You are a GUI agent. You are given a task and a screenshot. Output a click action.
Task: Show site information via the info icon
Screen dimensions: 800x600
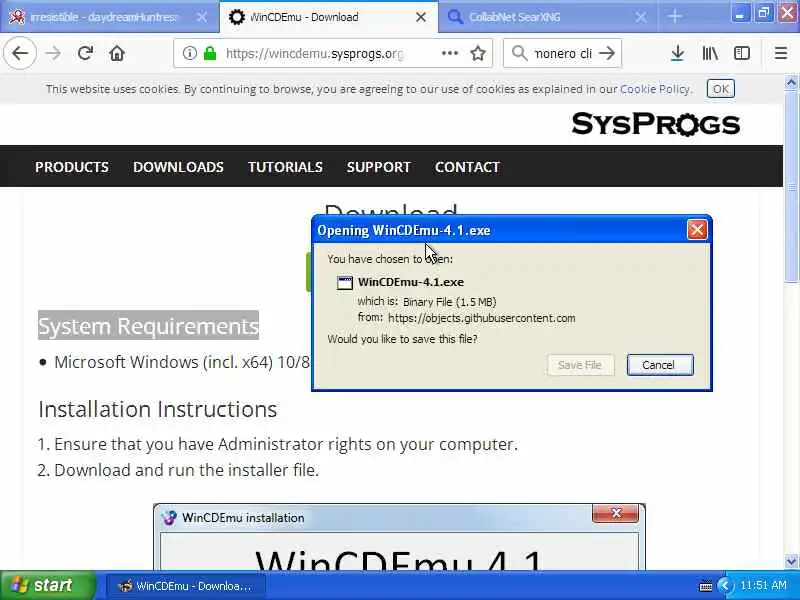[189, 53]
